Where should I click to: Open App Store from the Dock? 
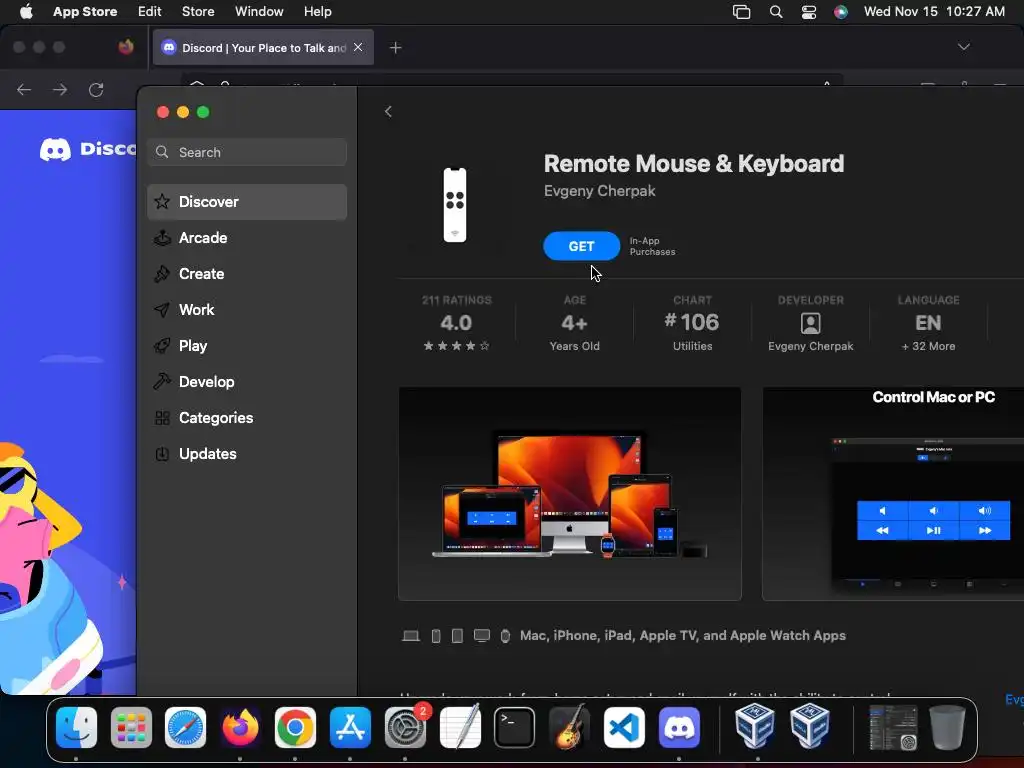tap(350, 728)
